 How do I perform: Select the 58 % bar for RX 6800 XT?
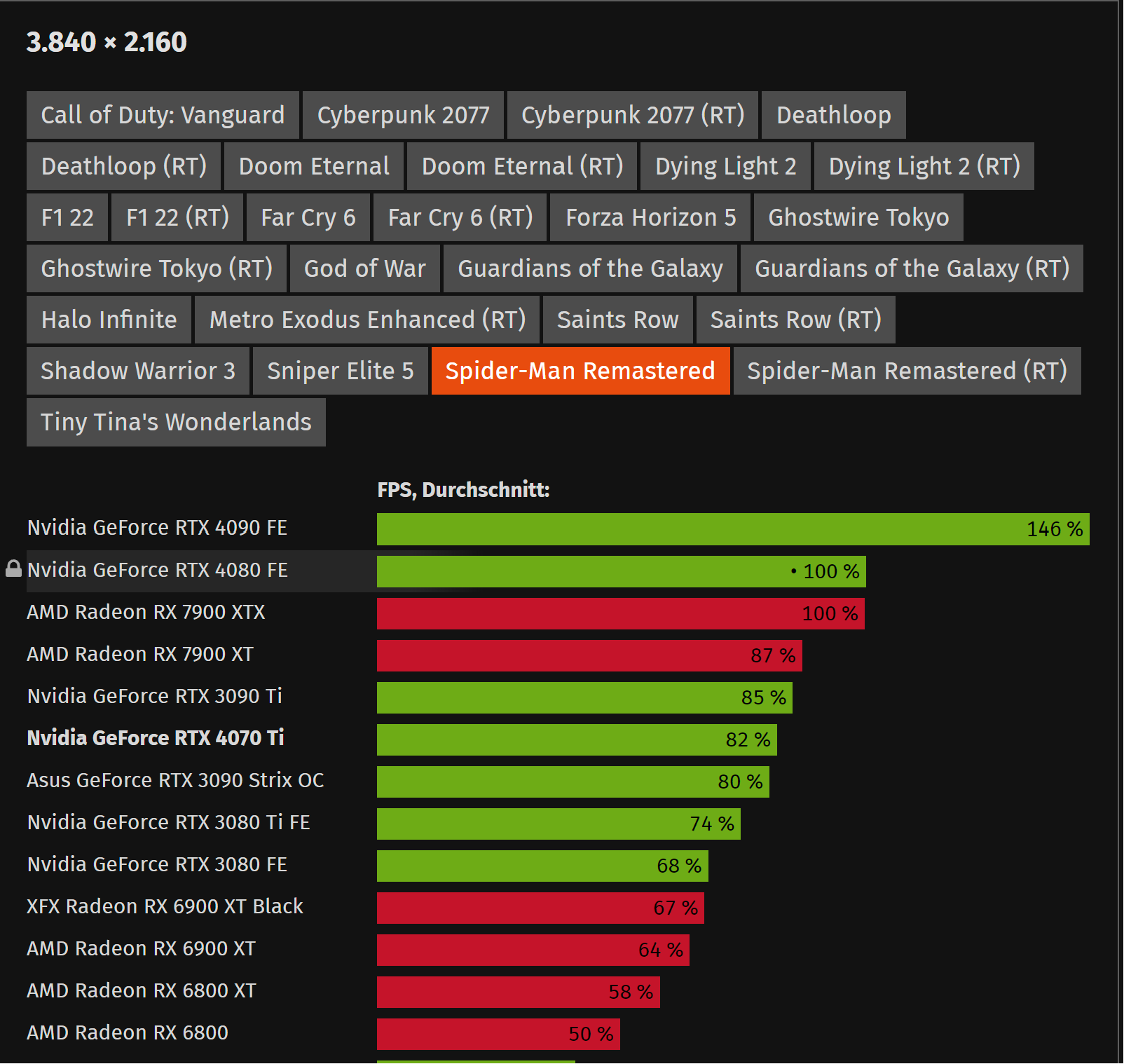tap(519, 992)
